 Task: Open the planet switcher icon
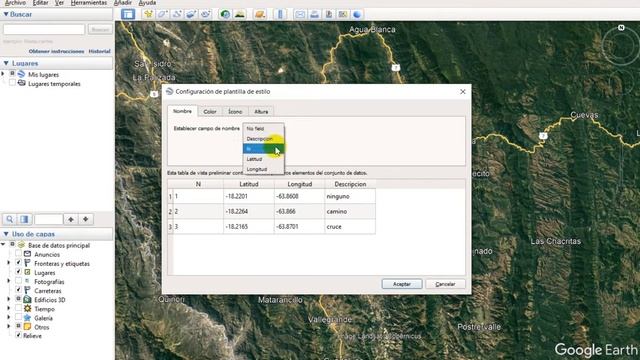[x=260, y=14]
